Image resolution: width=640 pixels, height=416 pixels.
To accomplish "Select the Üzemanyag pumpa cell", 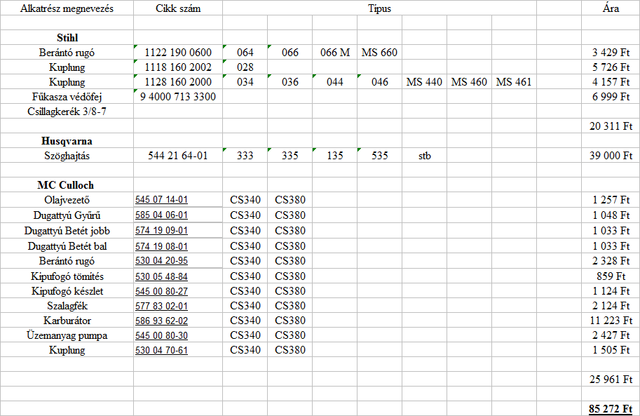I will [x=67, y=335].
